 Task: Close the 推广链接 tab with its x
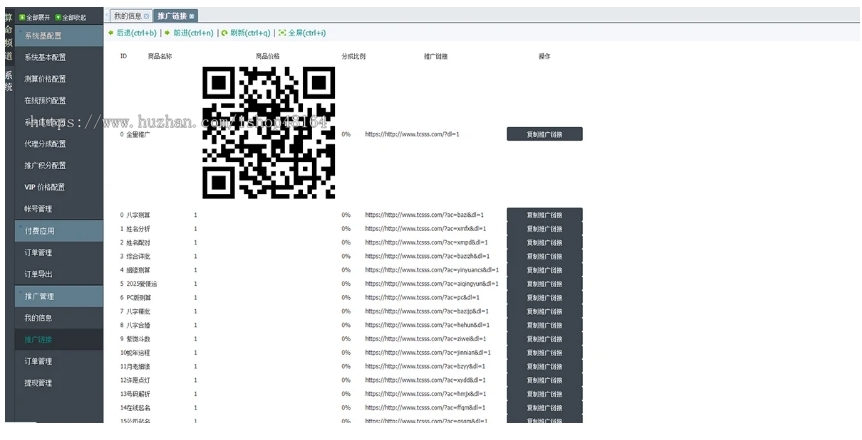(191, 16)
